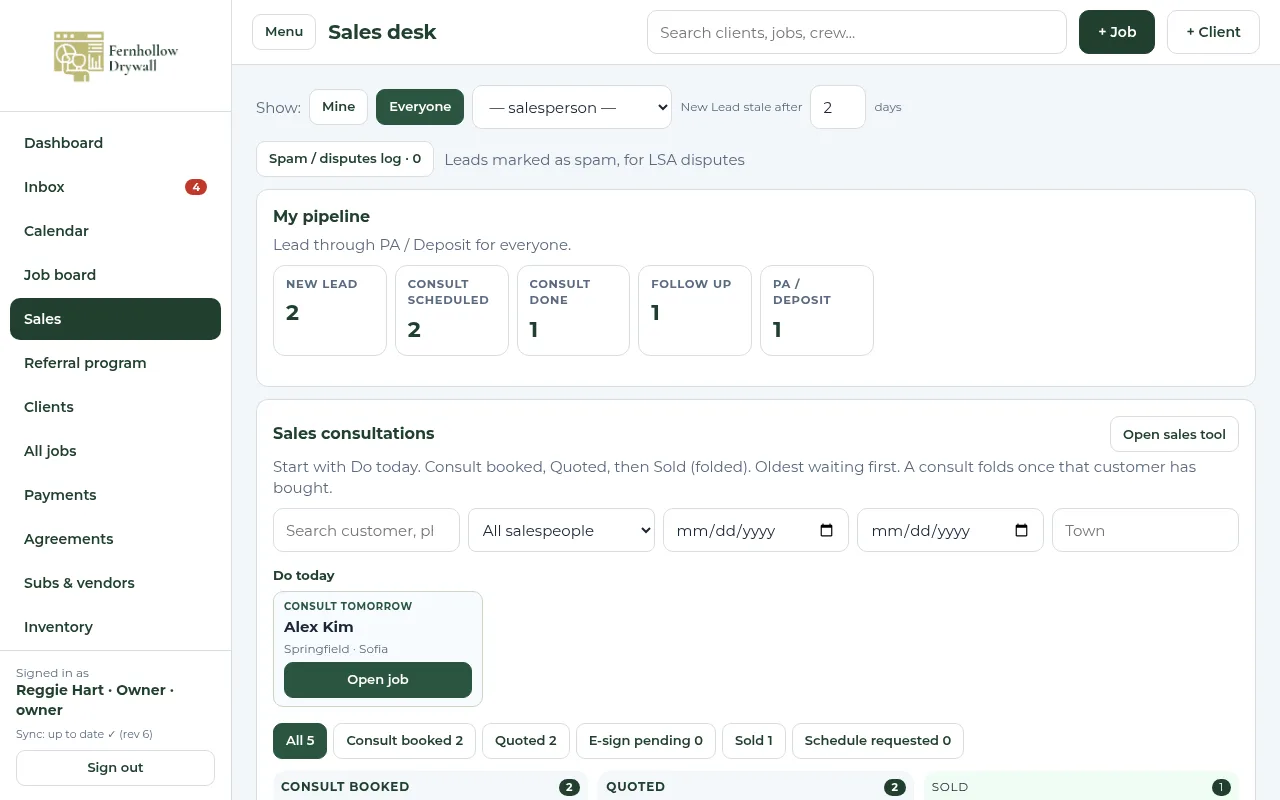
Task: Open the Consult Scheduled pipeline card
Action: [x=452, y=310]
